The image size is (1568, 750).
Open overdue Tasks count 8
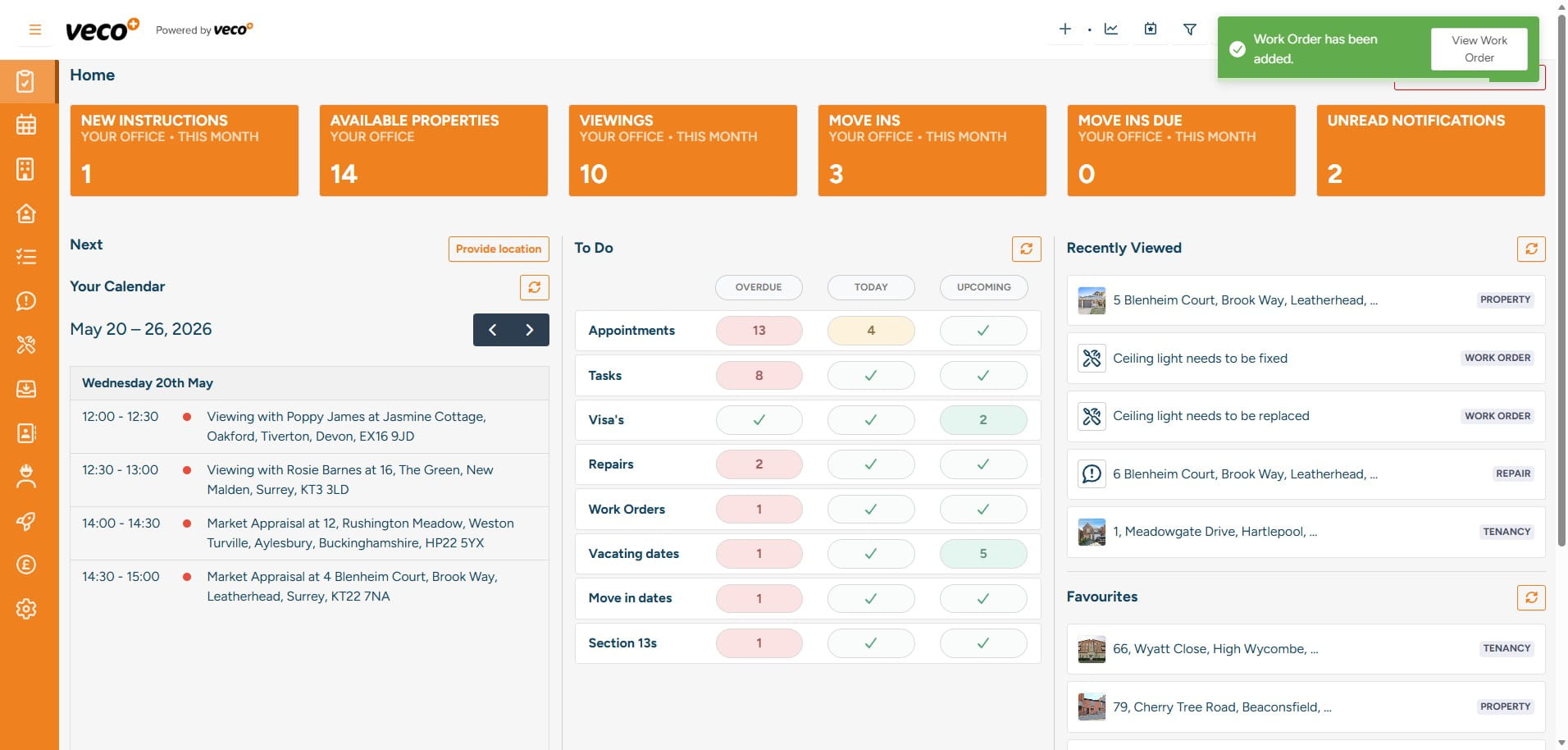(x=759, y=376)
